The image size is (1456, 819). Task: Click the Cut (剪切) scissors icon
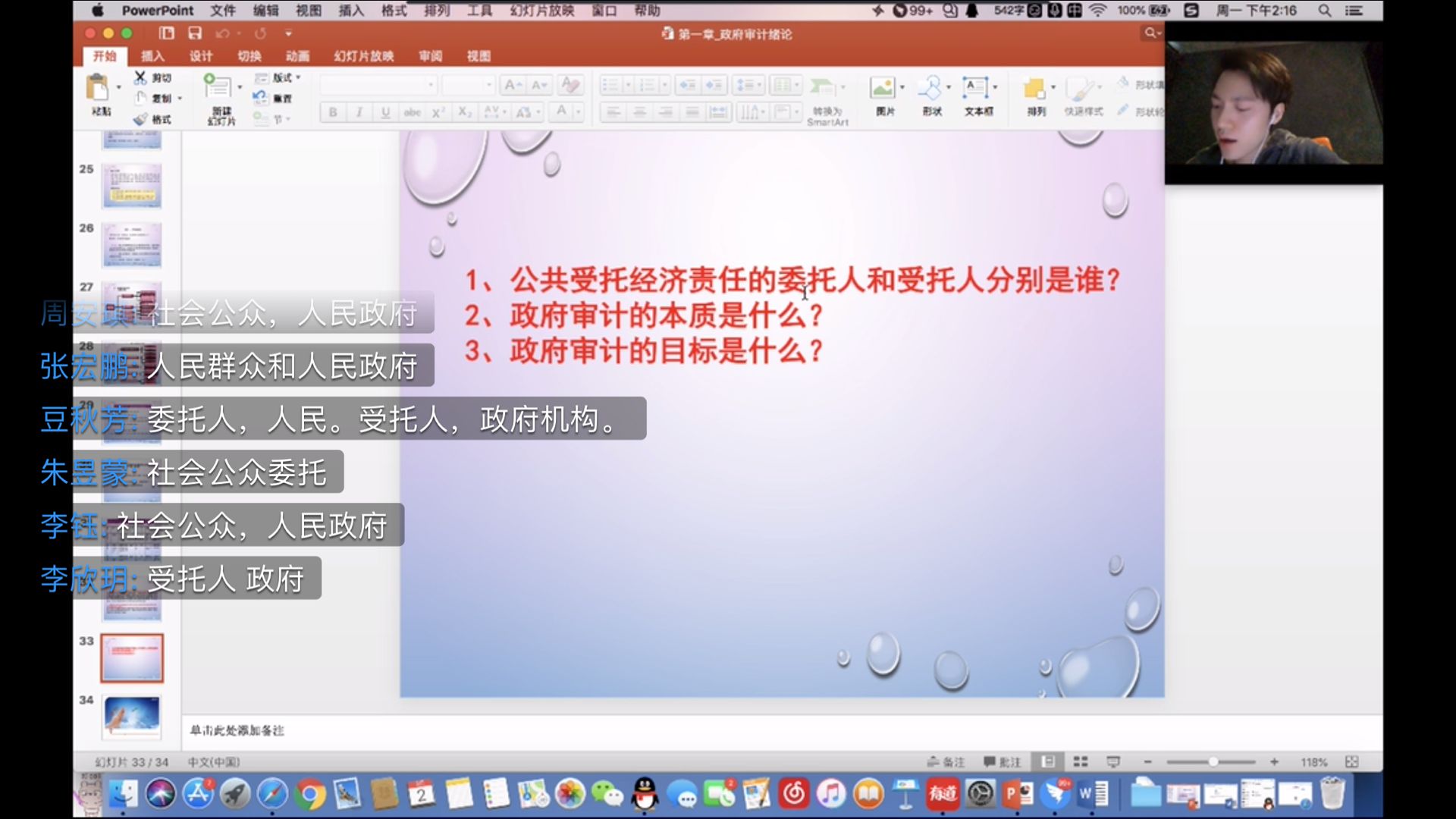140,77
